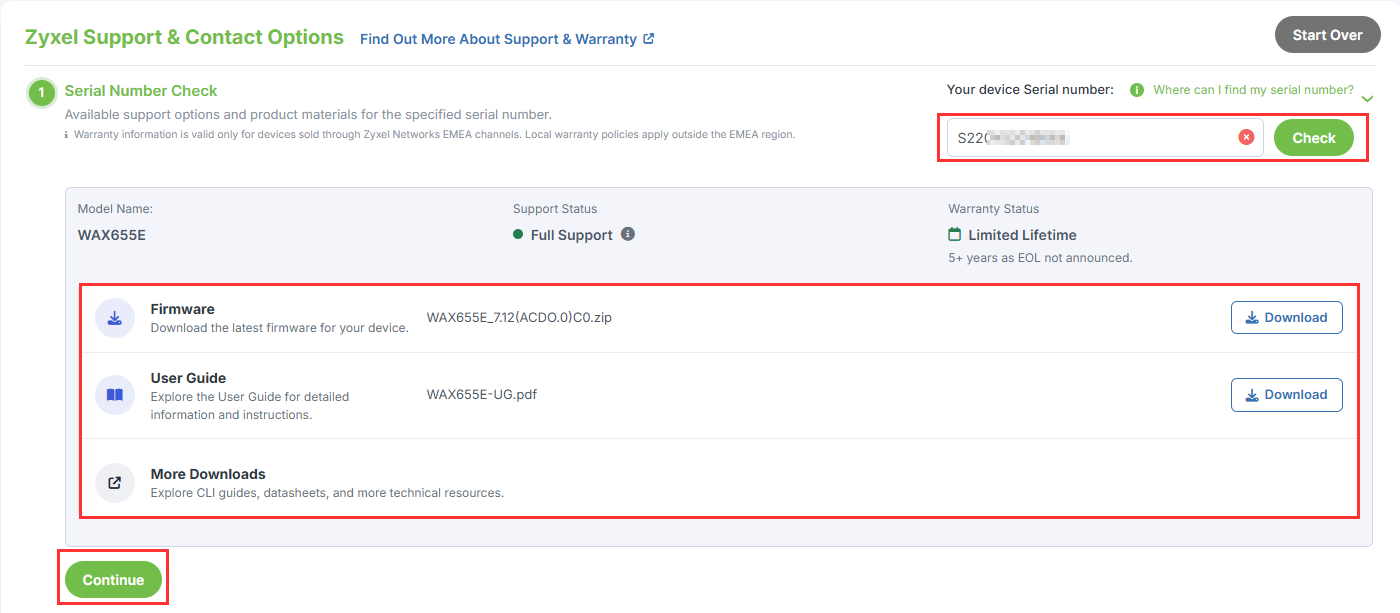Click the green info icon beside serial number help
This screenshot has height=613, width=1400.
click(1137, 90)
